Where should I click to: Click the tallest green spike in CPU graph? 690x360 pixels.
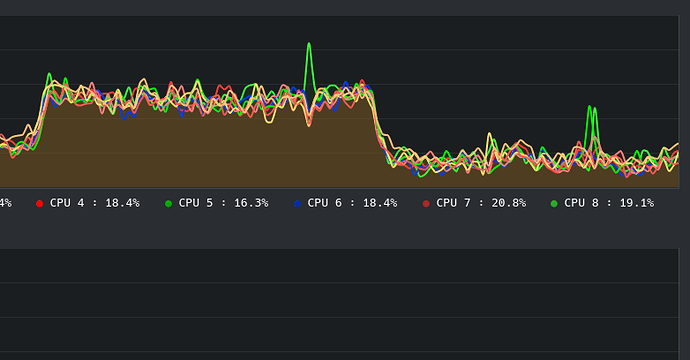[x=309, y=66]
